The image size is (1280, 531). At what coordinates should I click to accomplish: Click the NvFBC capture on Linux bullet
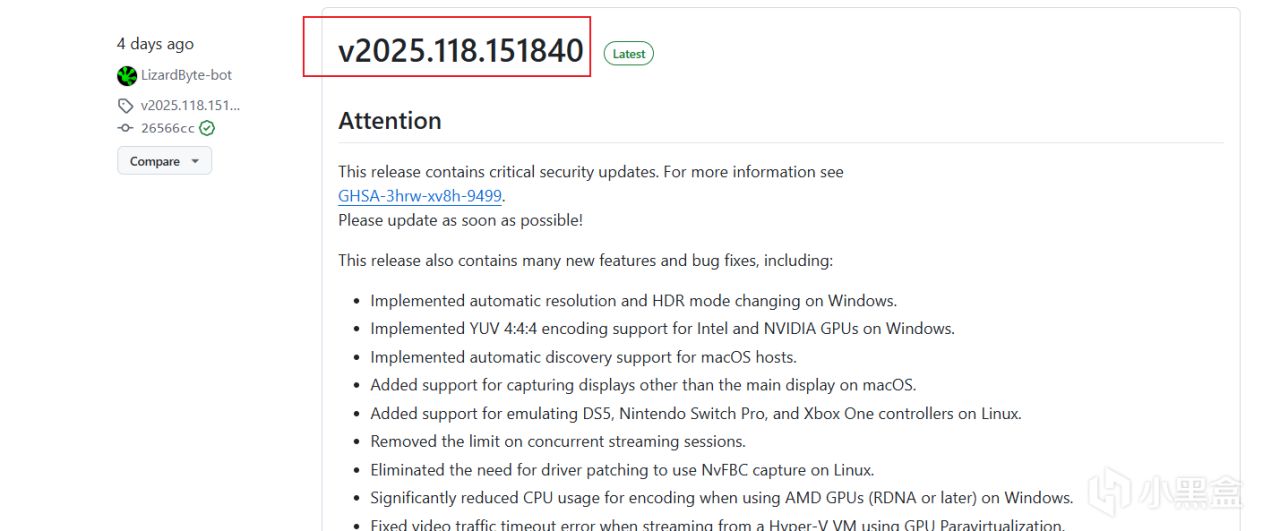[622, 469]
